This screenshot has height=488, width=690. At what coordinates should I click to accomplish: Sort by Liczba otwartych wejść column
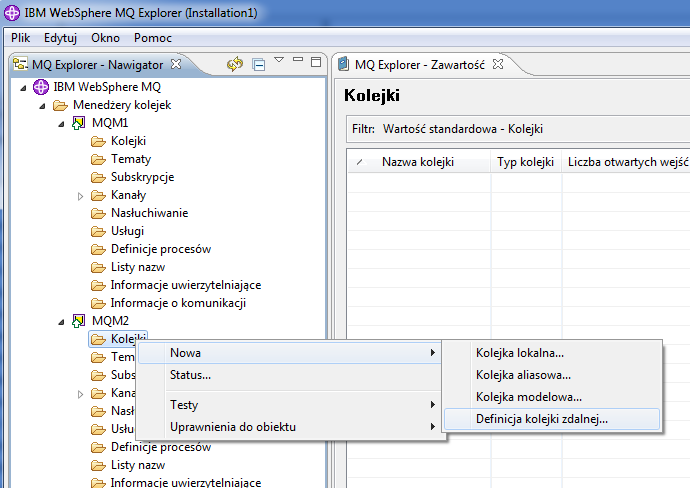click(628, 162)
